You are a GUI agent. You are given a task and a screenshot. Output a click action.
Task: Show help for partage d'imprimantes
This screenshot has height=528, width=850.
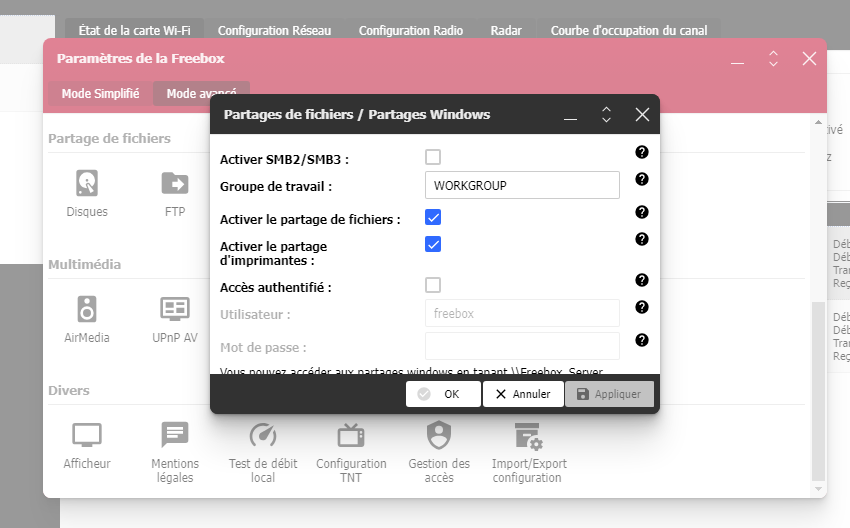click(642, 239)
